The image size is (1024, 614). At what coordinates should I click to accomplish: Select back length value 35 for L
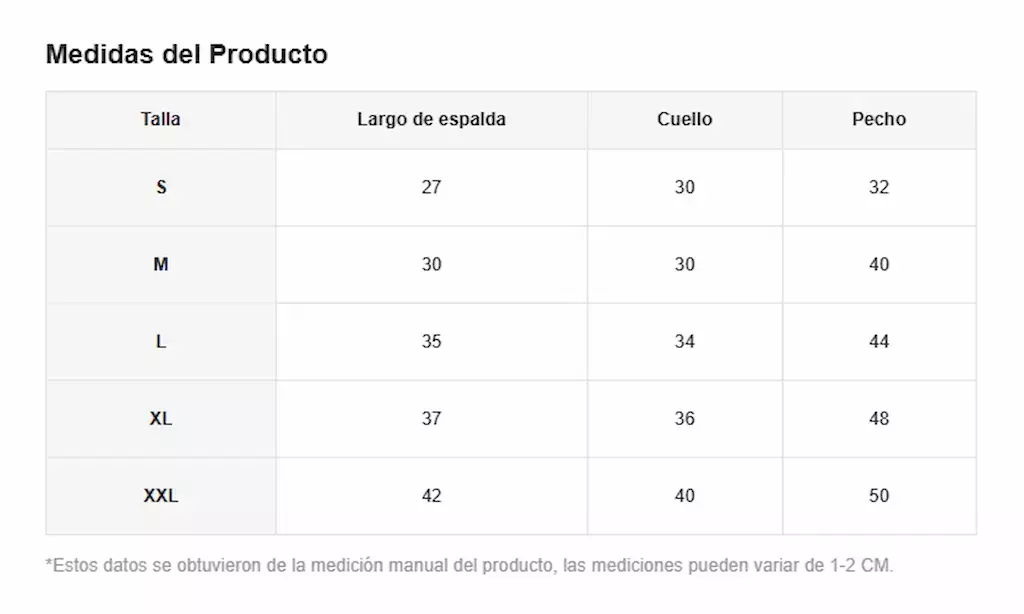(x=431, y=342)
